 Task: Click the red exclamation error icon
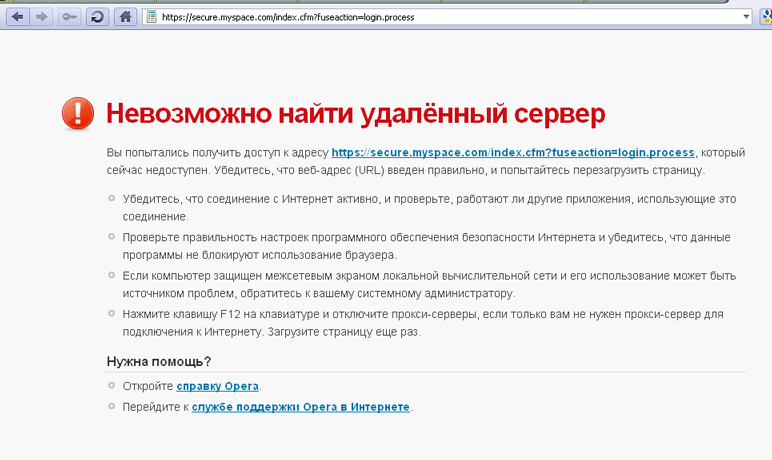(x=77, y=113)
